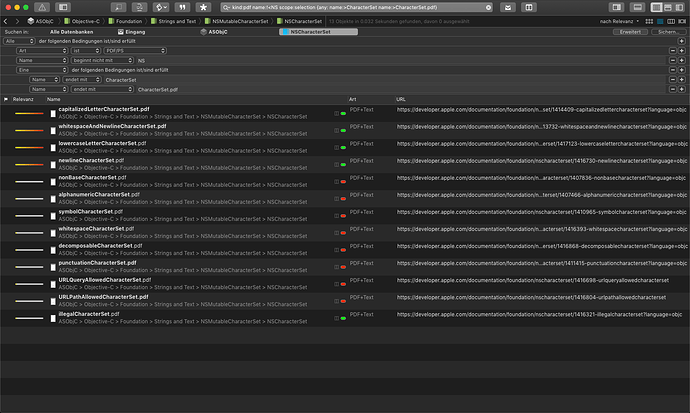This screenshot has height=413, width=690.
Task: Click relevance bar of capitalizedLetterCharacterSet.pdf
Action: (29, 113)
